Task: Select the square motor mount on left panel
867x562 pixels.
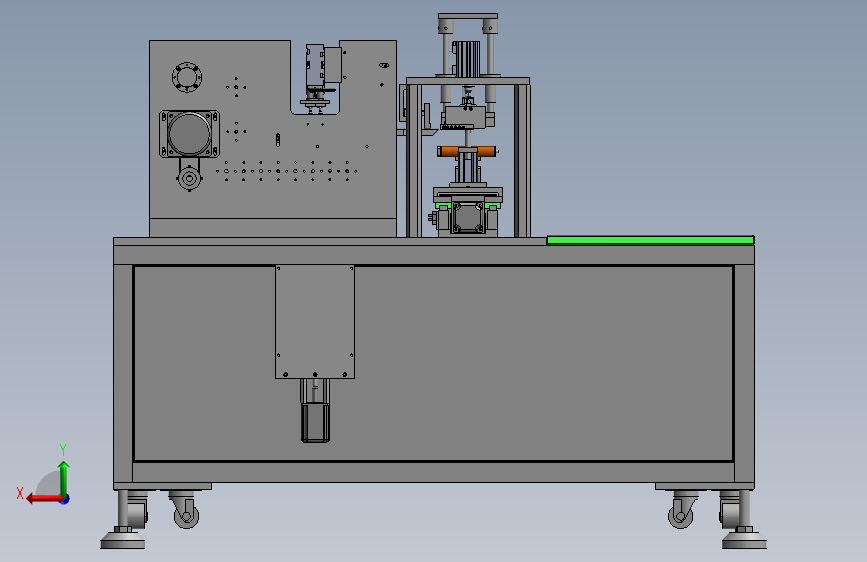Action: [189, 134]
